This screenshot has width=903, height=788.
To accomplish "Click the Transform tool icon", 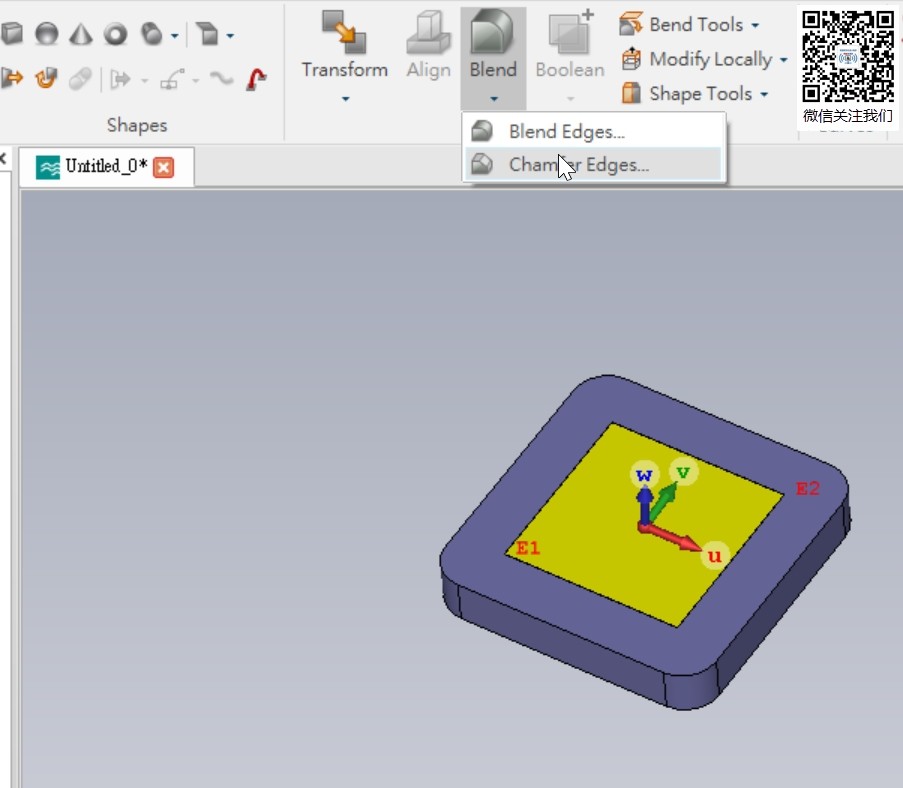I will (x=344, y=32).
